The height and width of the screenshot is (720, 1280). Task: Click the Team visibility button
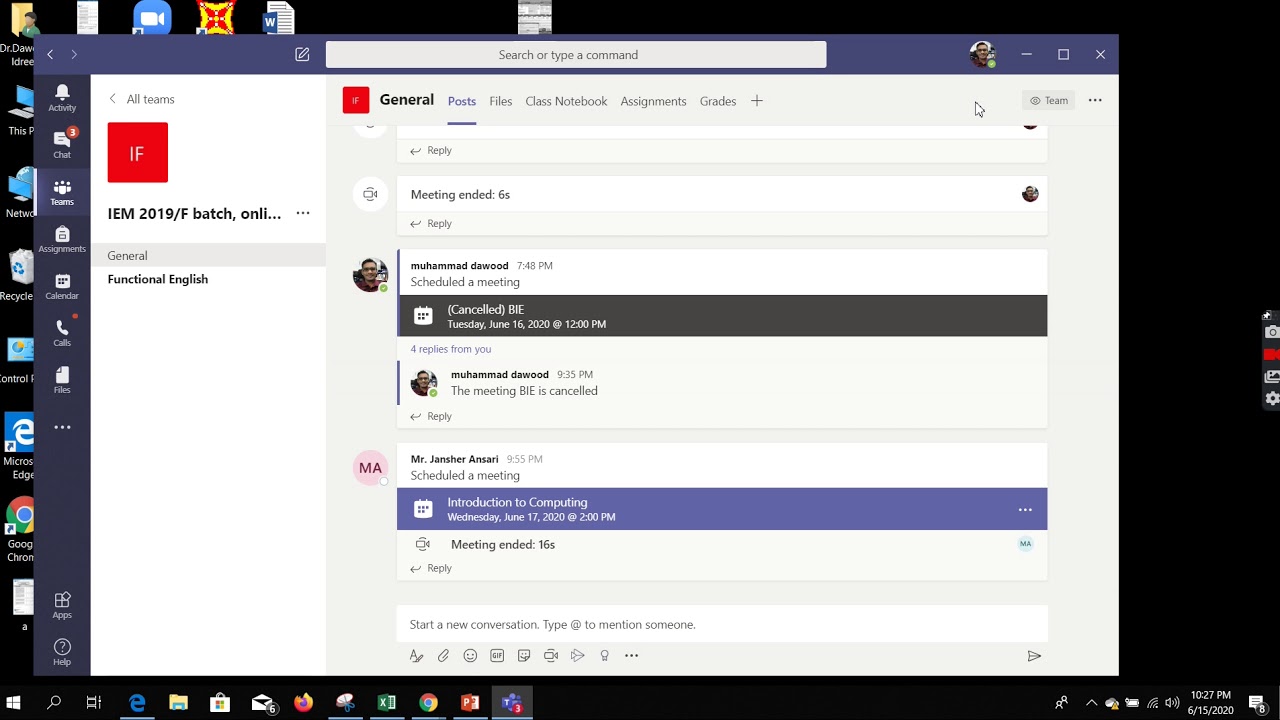(x=1049, y=100)
